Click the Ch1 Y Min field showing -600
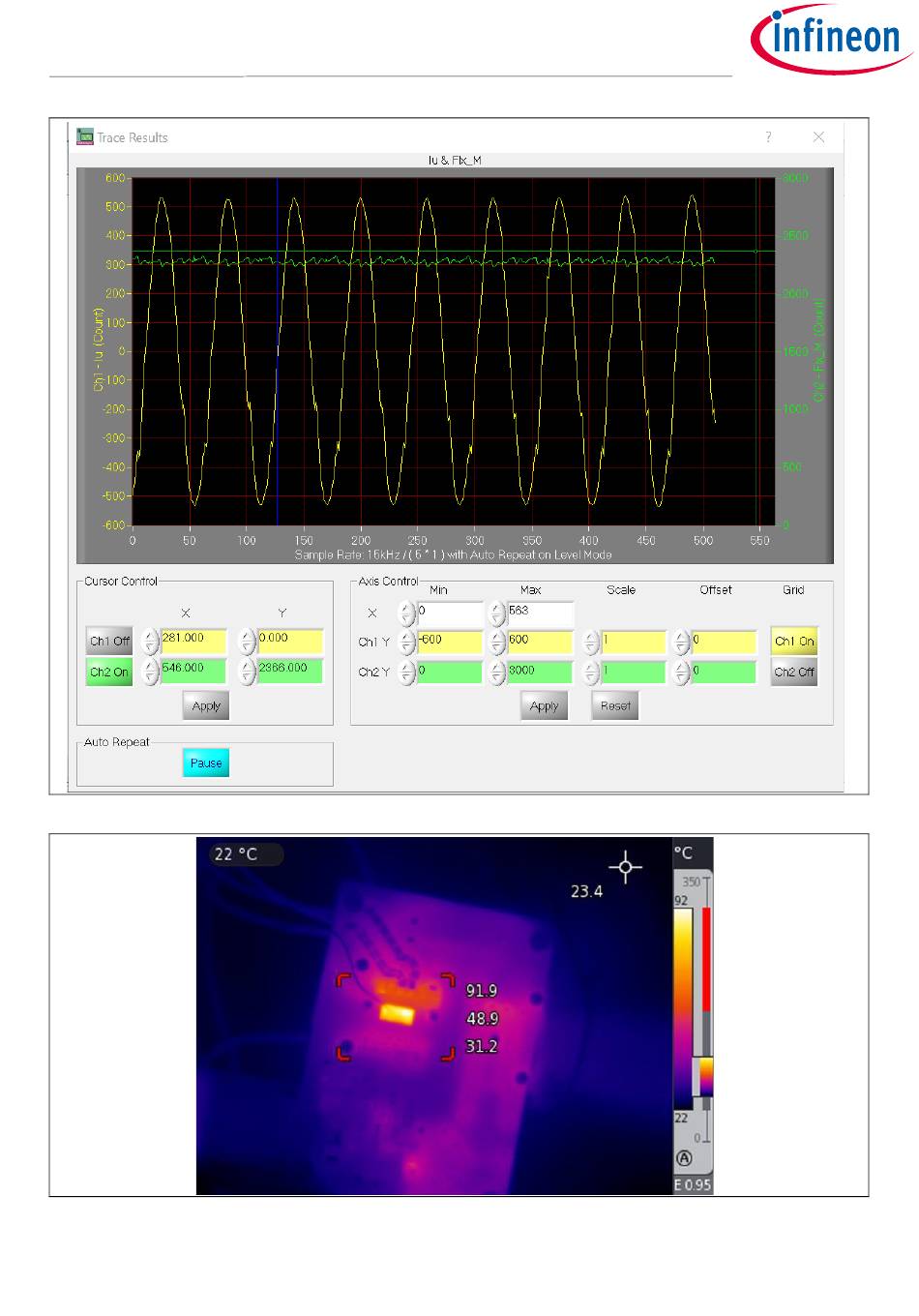This screenshot has height=1316, width=919. pos(450,642)
